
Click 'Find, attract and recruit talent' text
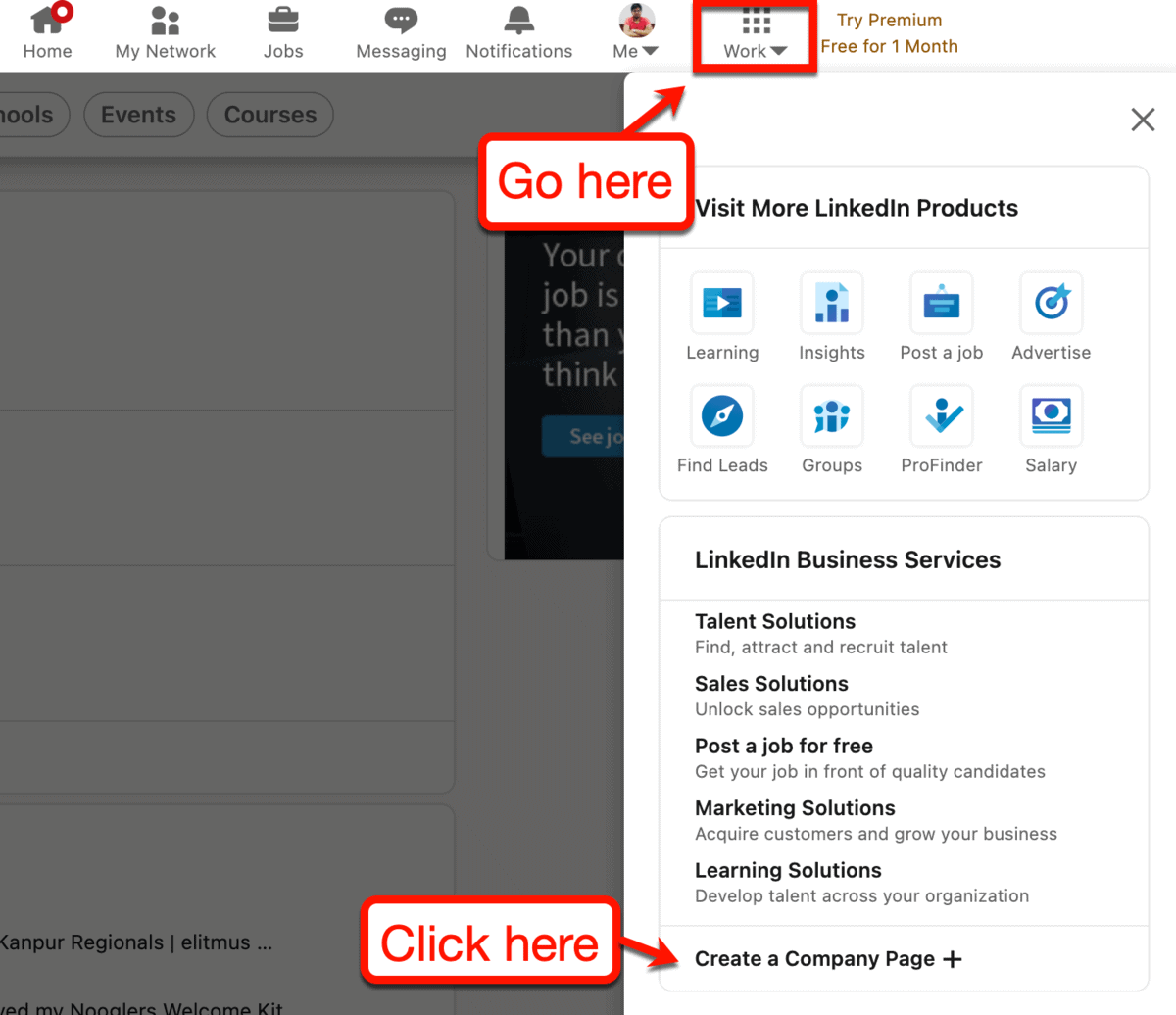[x=821, y=647]
